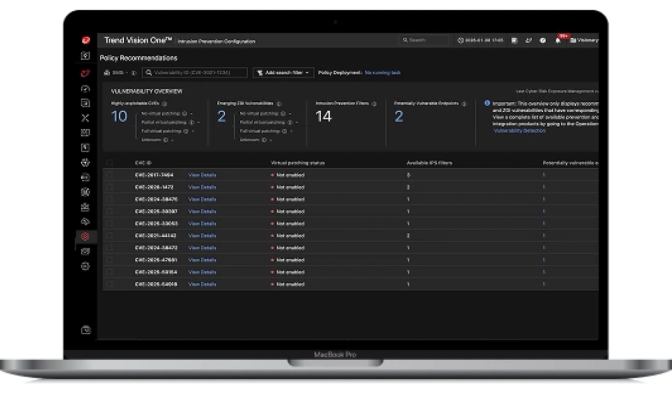Image resolution: width=672 pixels, height=394 pixels.
Task: Click View Details for CVE-2021-44142
Action: [x=202, y=235]
